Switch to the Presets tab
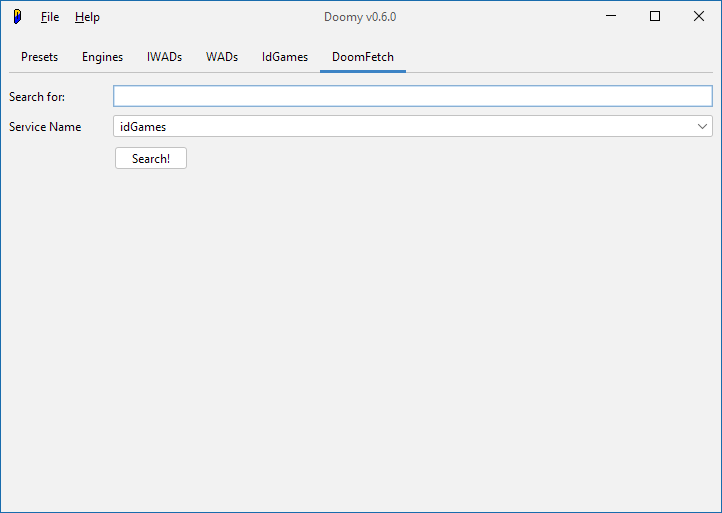Image resolution: width=722 pixels, height=513 pixels. coord(40,57)
